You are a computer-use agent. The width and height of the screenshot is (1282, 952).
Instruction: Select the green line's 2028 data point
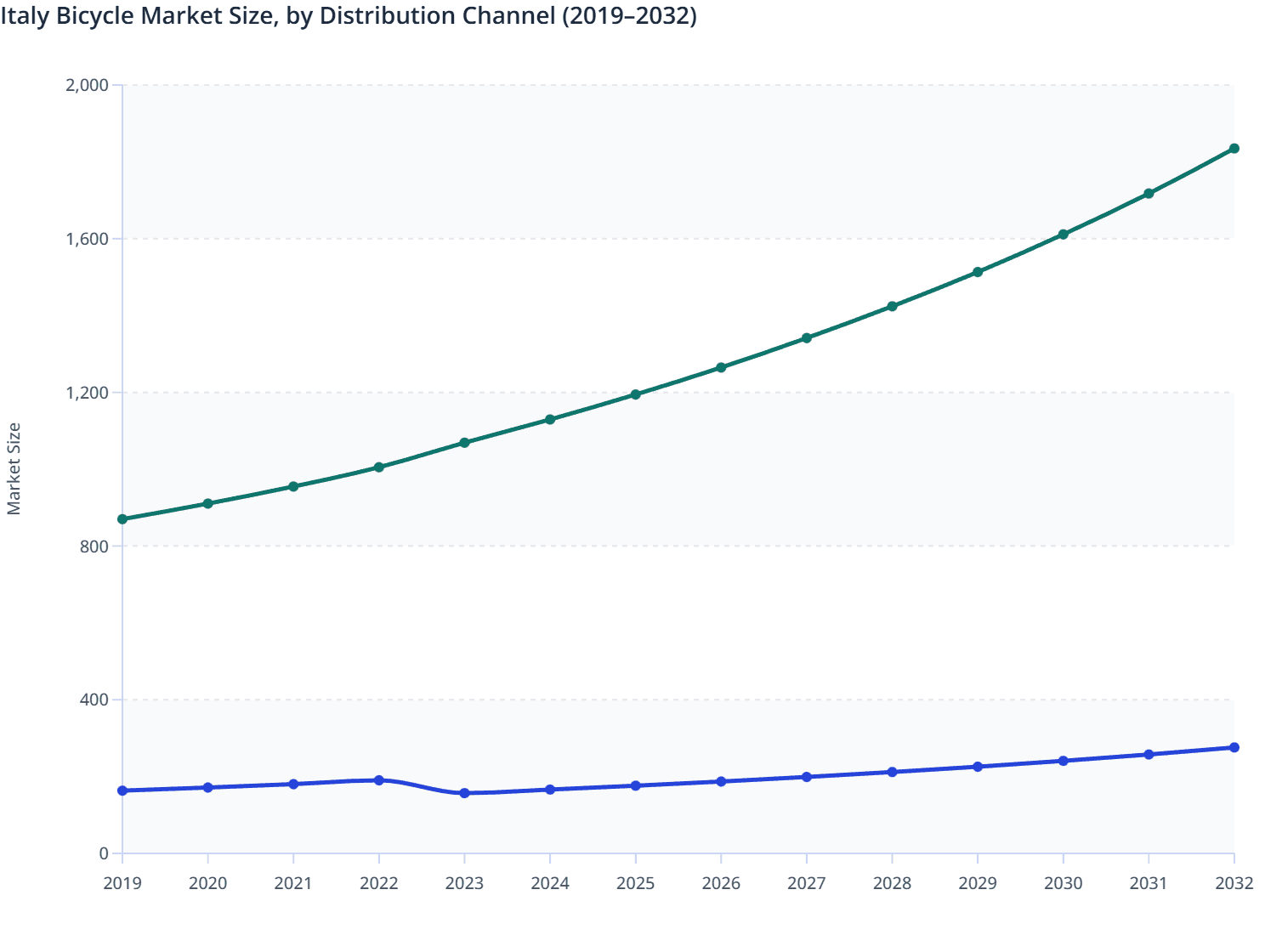[891, 304]
